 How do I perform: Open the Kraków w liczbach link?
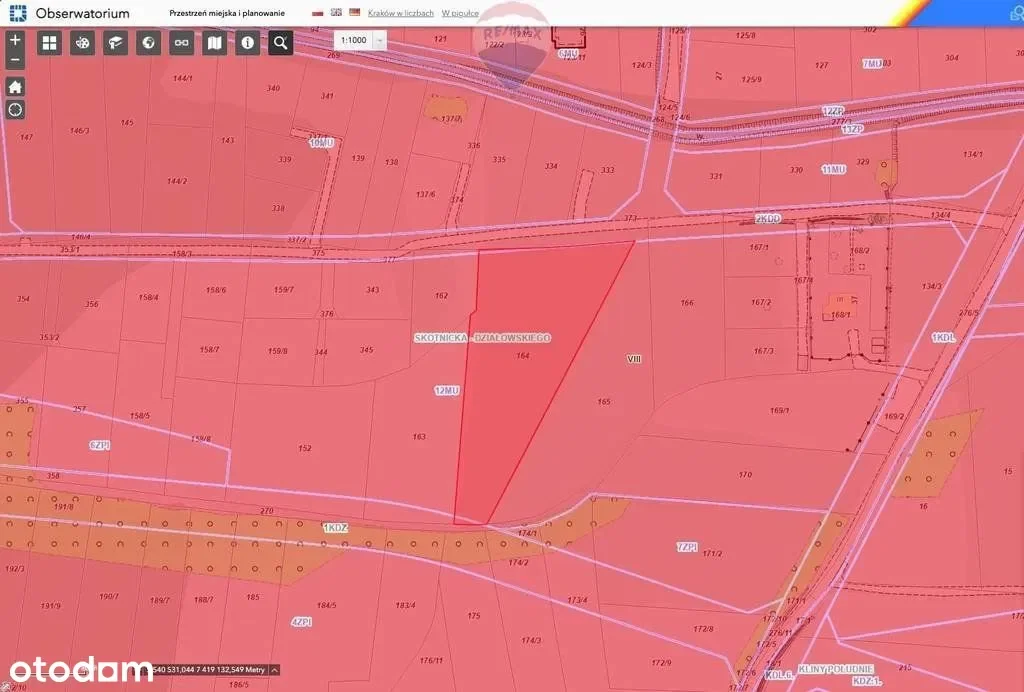[x=401, y=13]
